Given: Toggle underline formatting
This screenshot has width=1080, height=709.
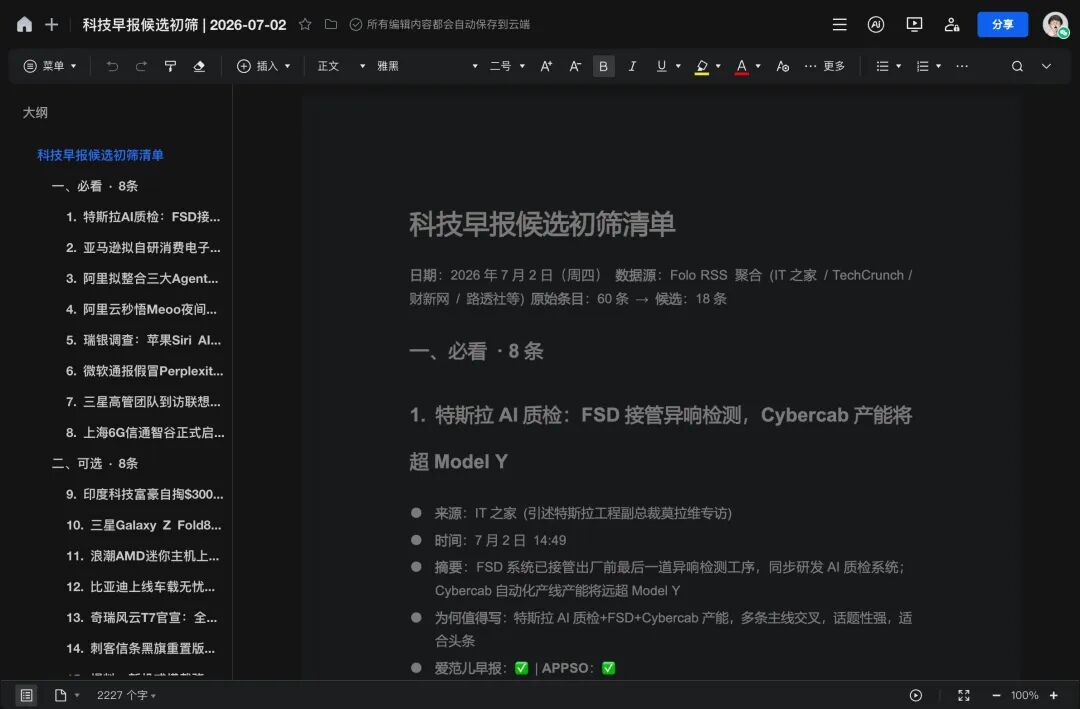Looking at the screenshot, I should click(661, 66).
